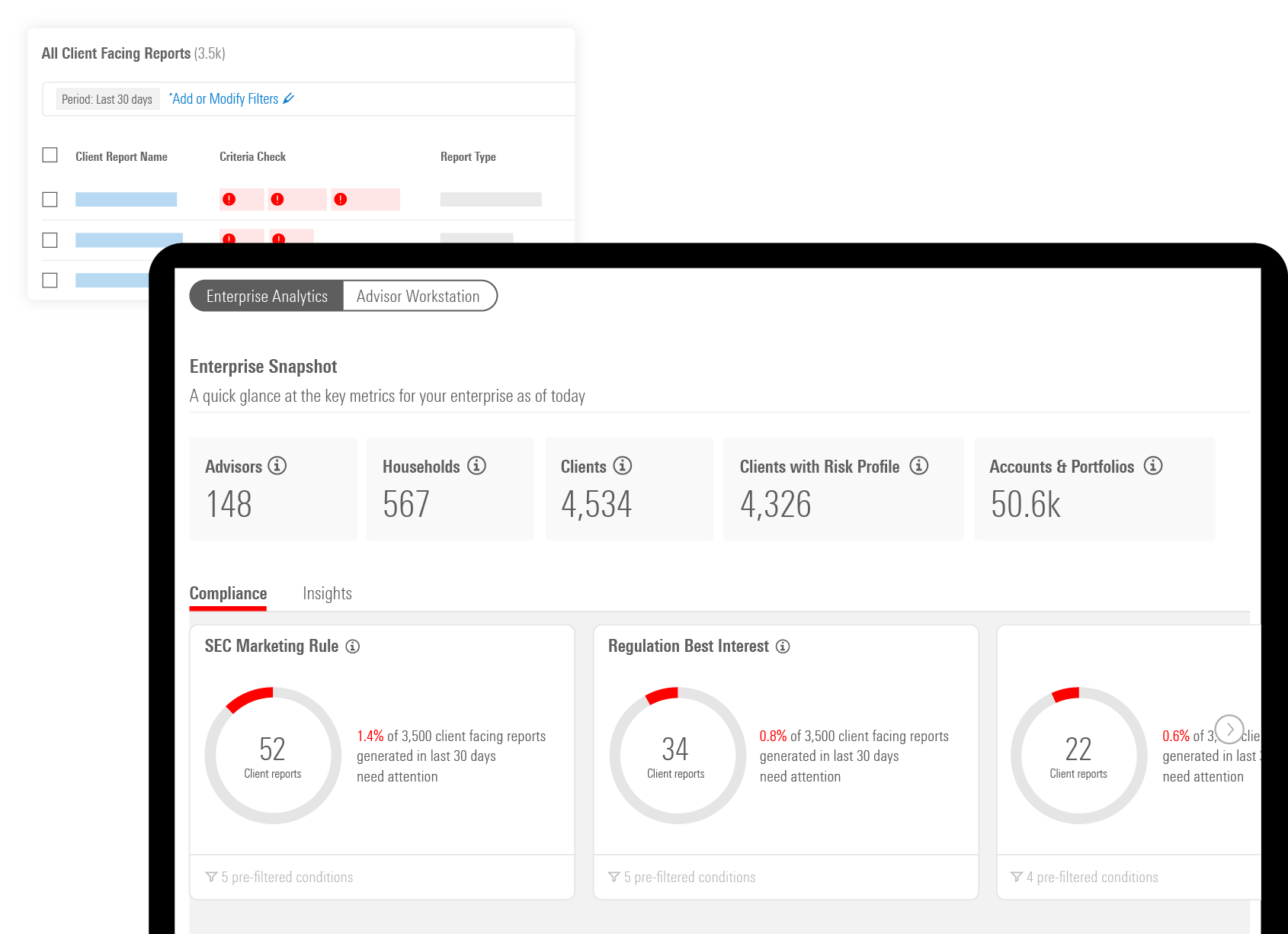Screen dimensions: 1288x934
Task: Click filter icon in SEC Marketing Rule card
Action: [x=211, y=877]
